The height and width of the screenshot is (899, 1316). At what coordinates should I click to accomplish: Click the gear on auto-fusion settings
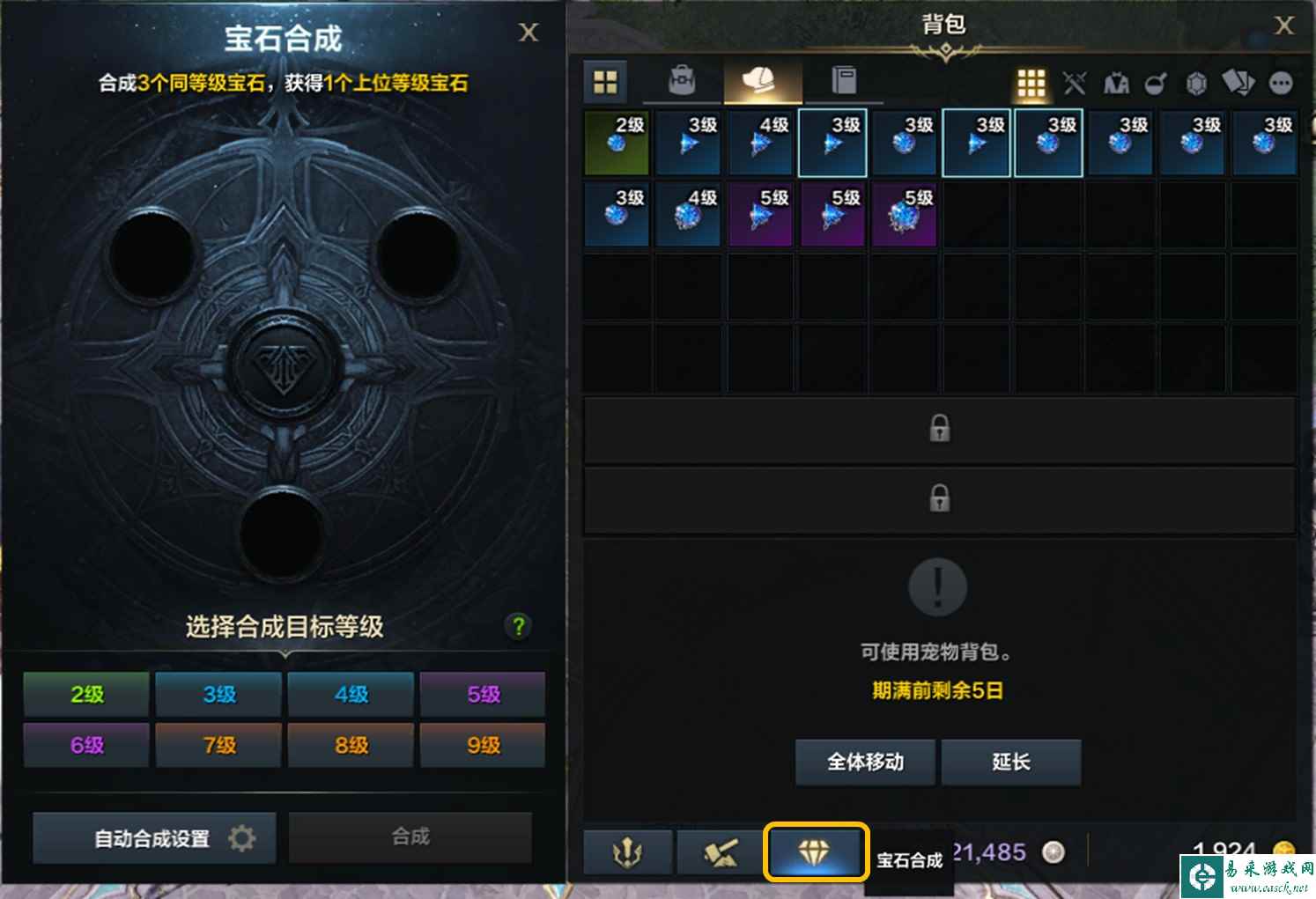(x=241, y=837)
